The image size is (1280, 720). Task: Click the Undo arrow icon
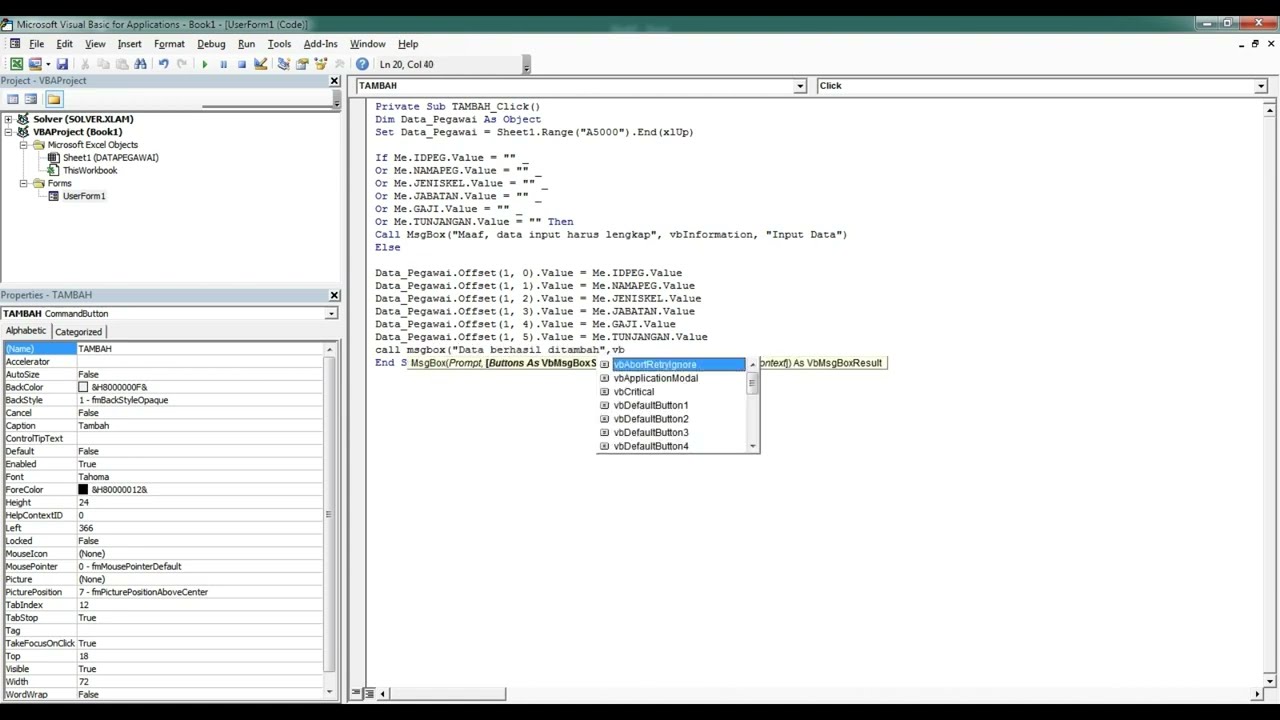coord(163,64)
